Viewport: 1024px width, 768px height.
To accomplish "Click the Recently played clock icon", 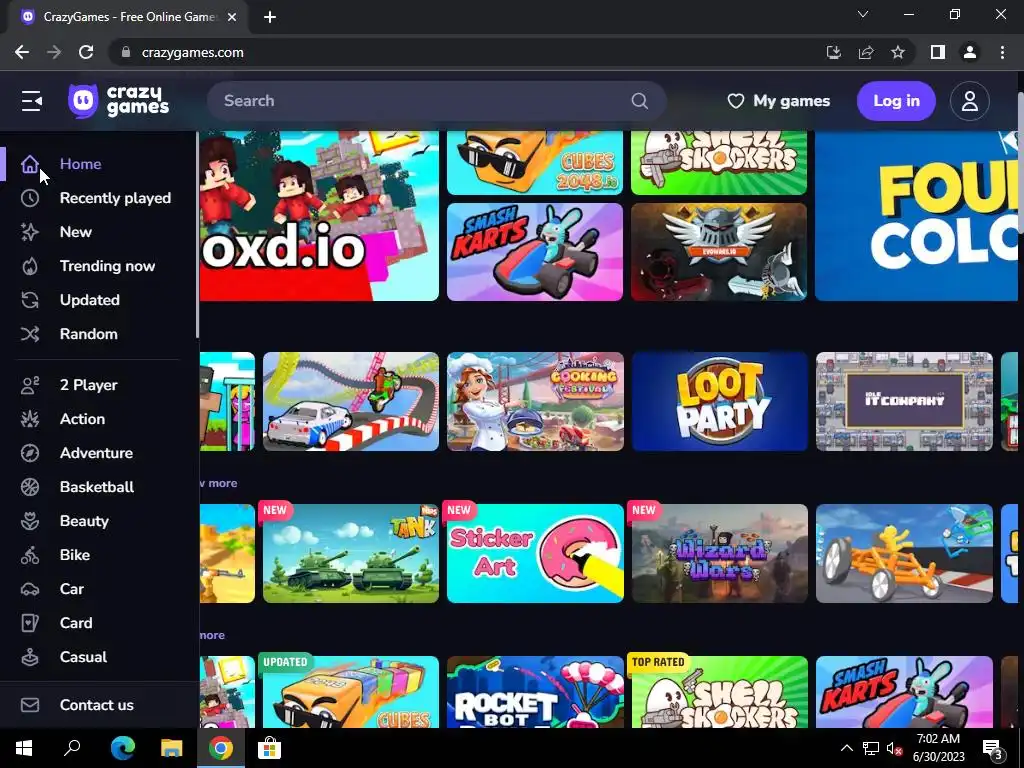I will [30, 198].
